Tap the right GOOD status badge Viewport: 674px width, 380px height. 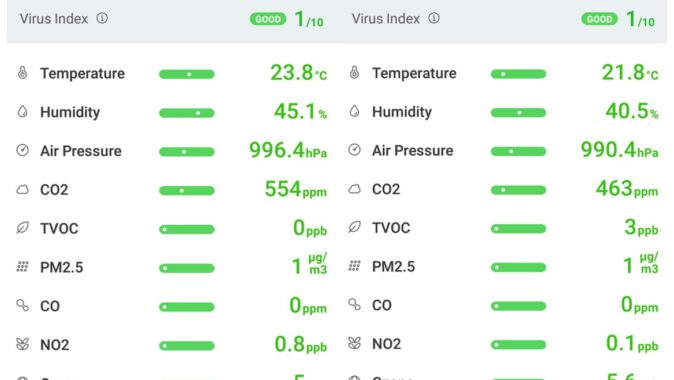coord(599,19)
